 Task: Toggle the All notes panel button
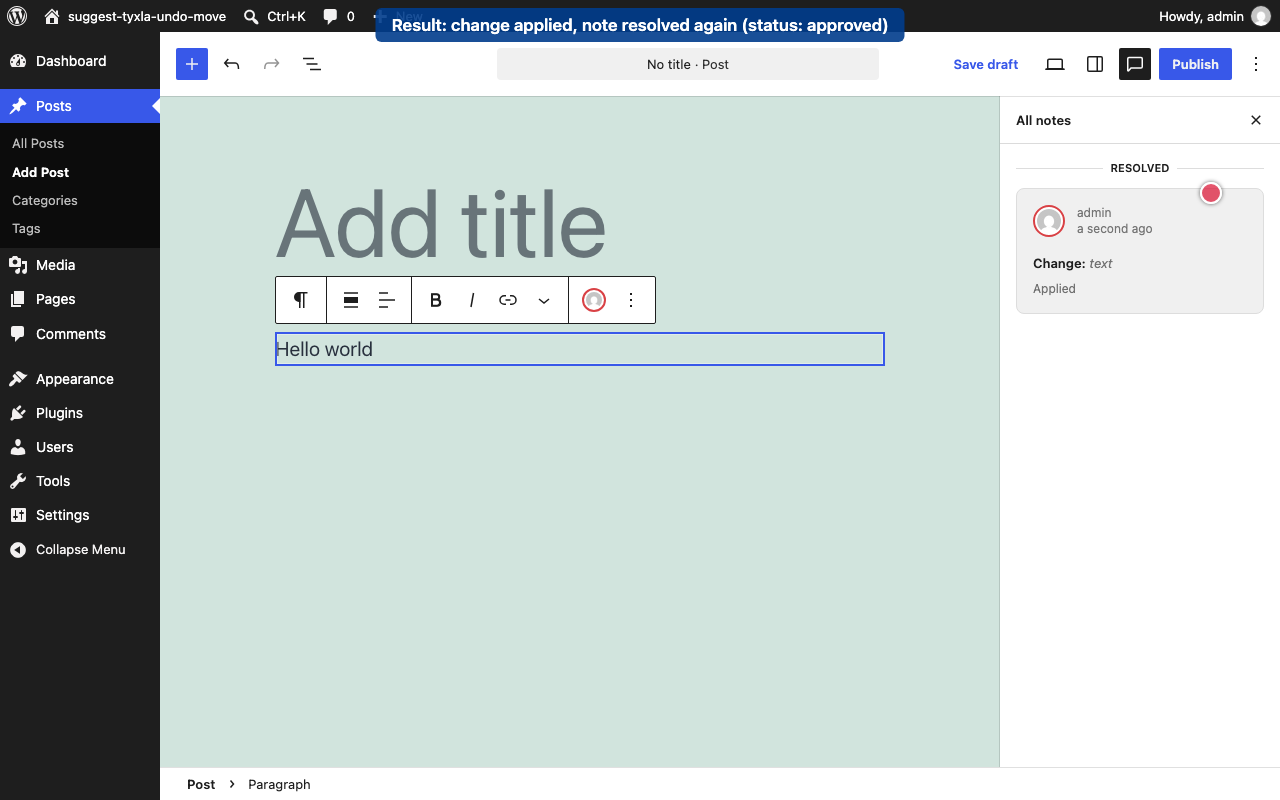coord(1135,64)
